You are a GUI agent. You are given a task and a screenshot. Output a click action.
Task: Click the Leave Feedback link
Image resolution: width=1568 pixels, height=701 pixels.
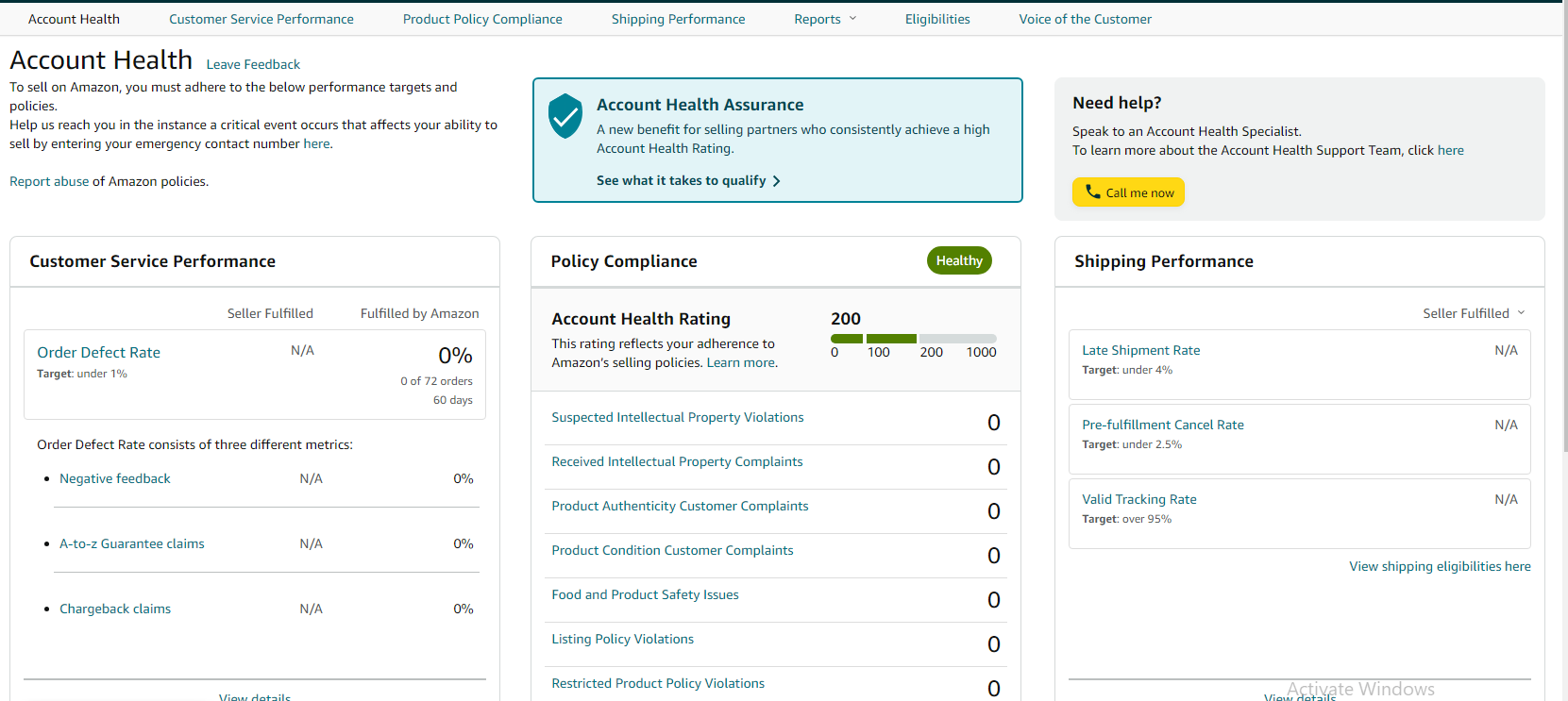[x=253, y=64]
